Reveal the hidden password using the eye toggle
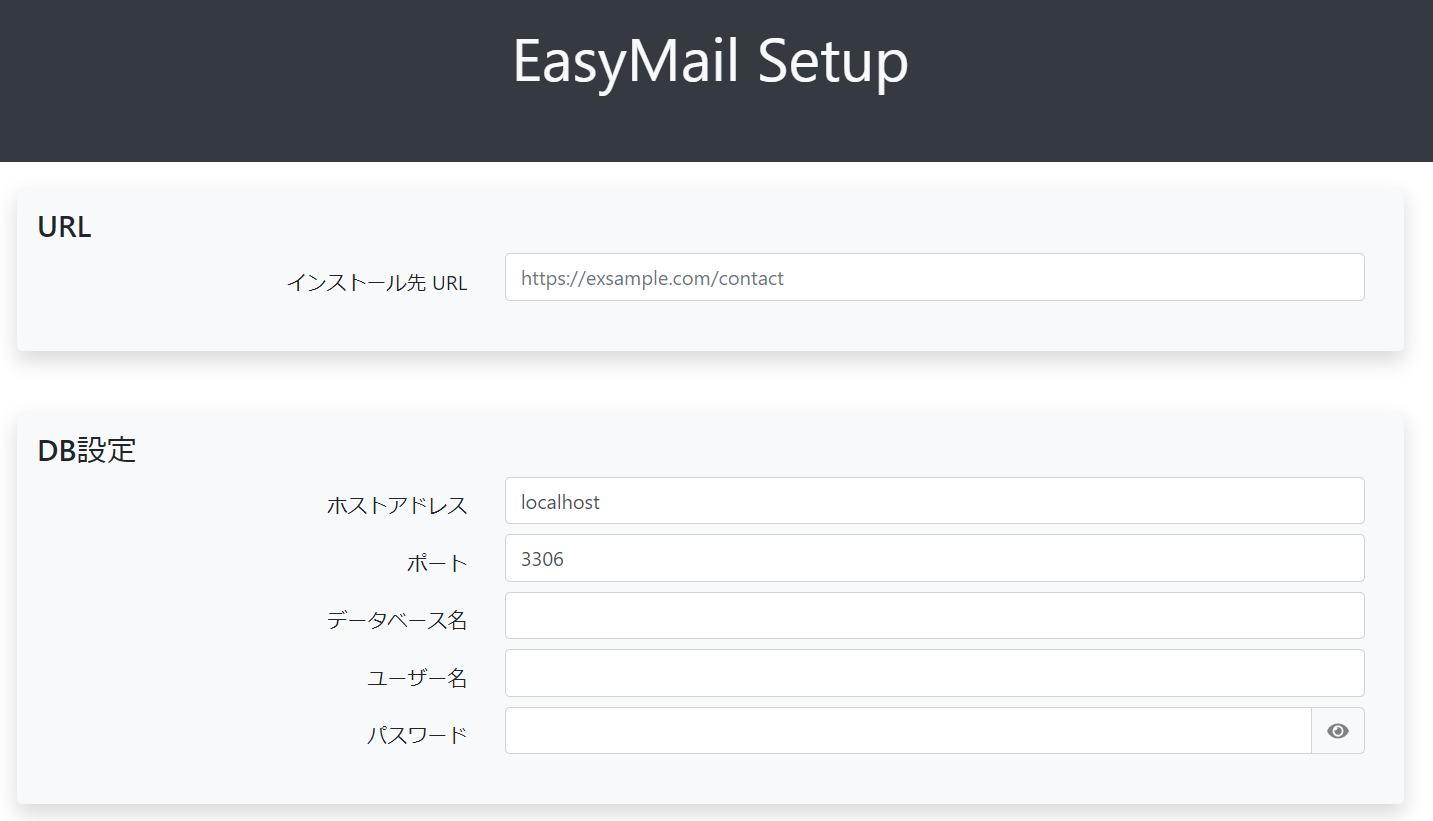Image resolution: width=1433 pixels, height=821 pixels. [1337, 731]
